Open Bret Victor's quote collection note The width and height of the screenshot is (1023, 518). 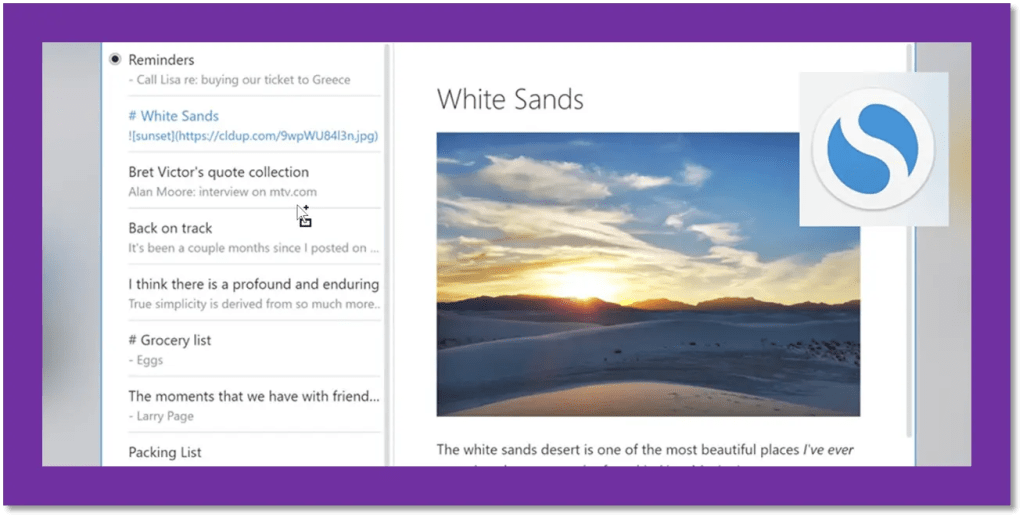pyautogui.click(x=219, y=172)
